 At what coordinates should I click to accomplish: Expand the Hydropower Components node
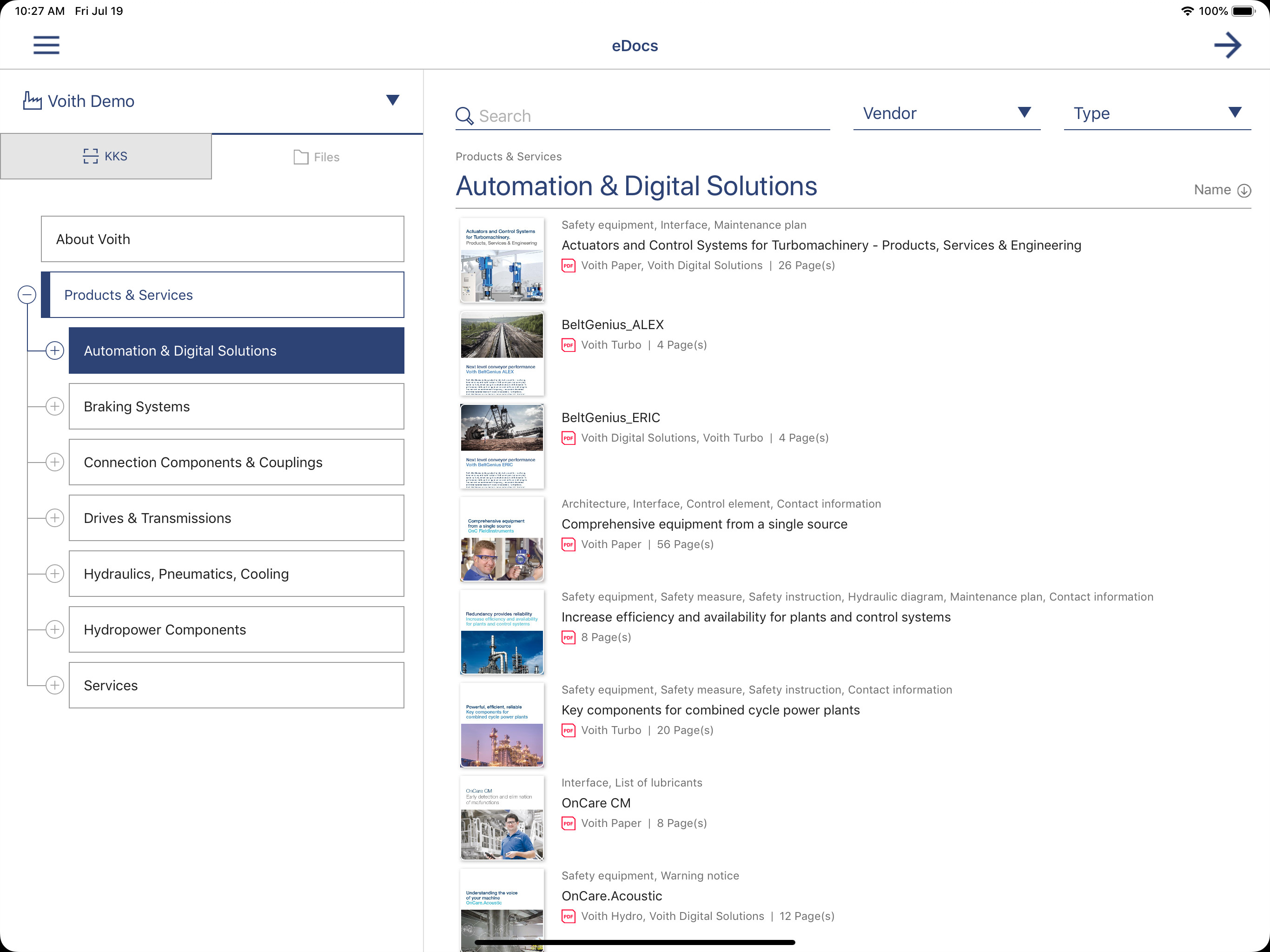54,629
